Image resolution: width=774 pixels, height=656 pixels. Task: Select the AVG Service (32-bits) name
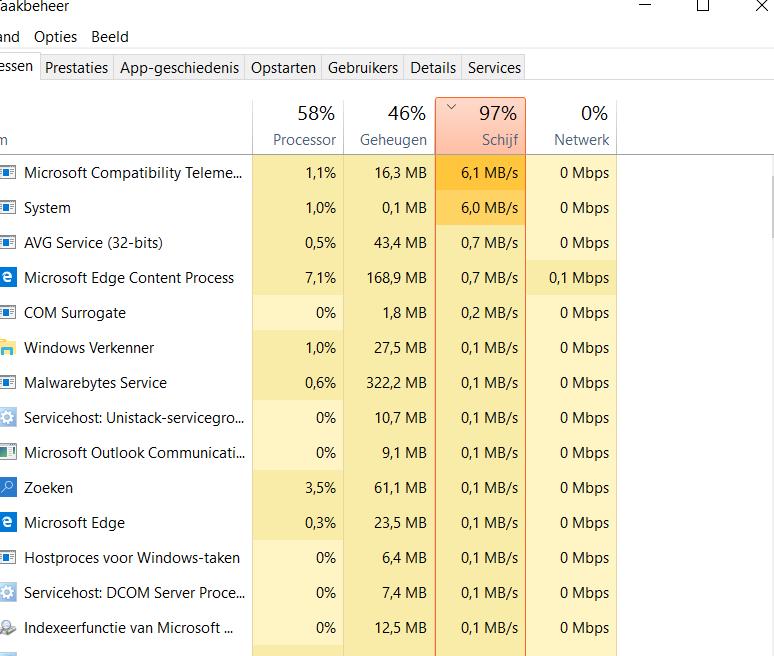[93, 243]
